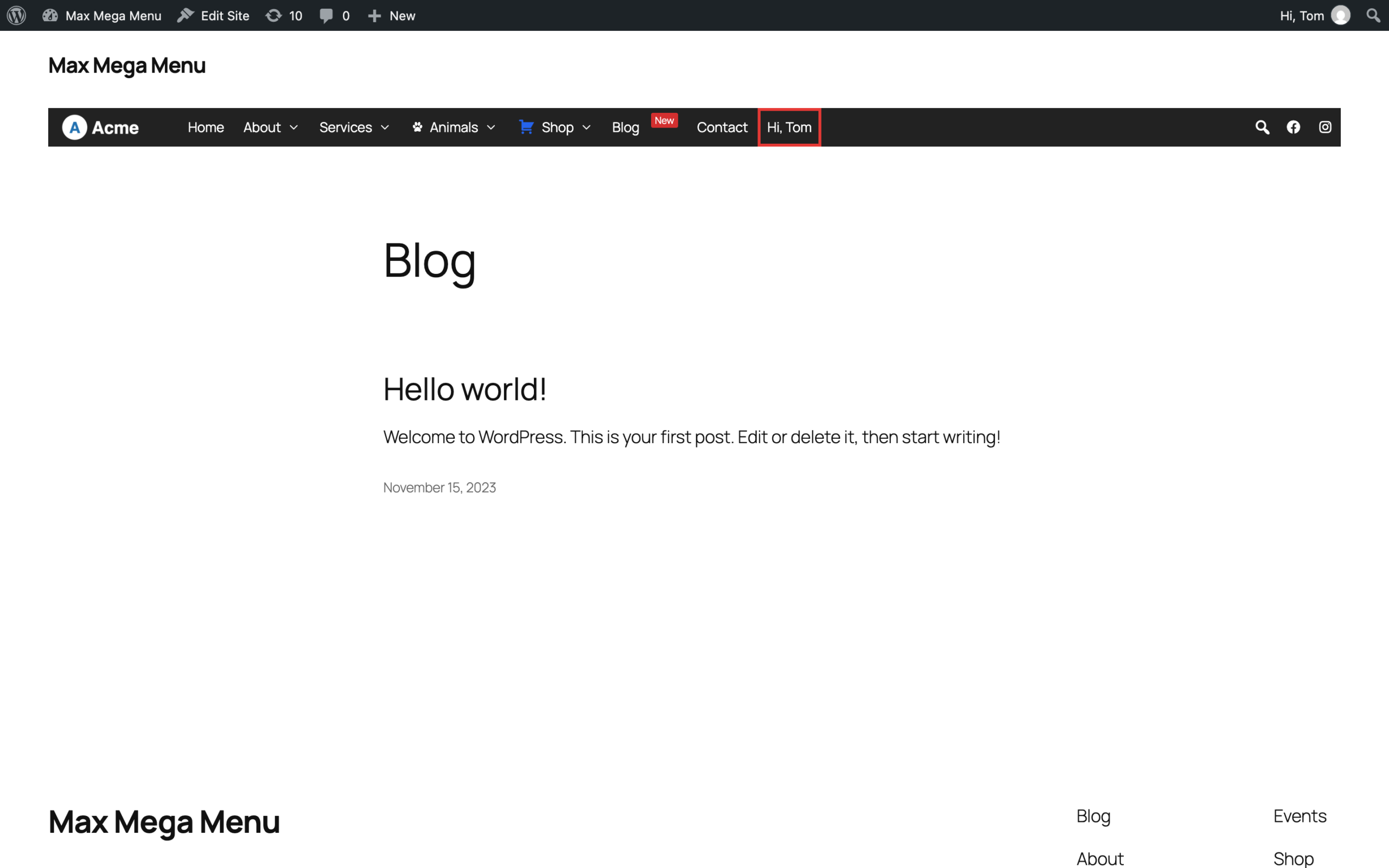The width and height of the screenshot is (1389, 868).
Task: Open the Hello world! post title
Action: coord(464,389)
